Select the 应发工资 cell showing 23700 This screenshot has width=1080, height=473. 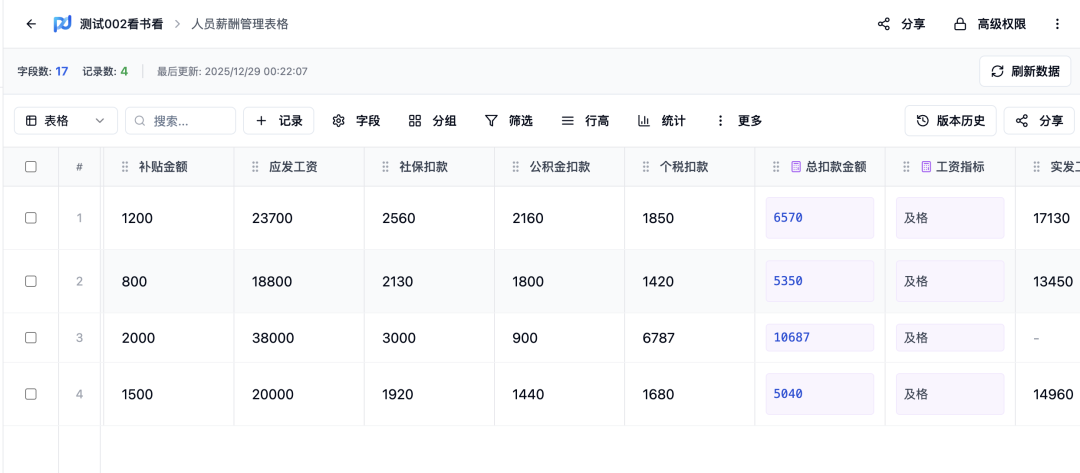click(299, 218)
